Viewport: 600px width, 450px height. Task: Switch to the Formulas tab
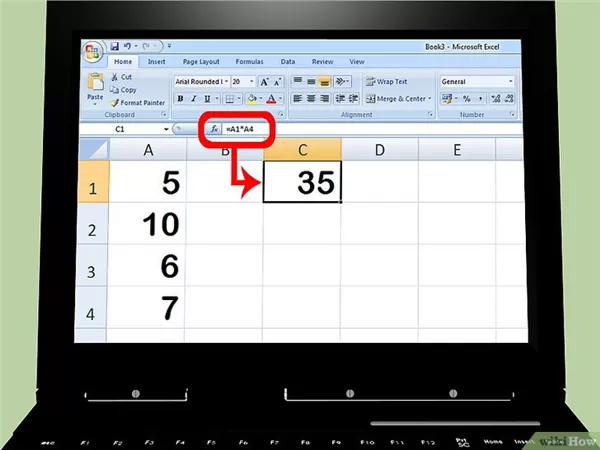tap(249, 62)
